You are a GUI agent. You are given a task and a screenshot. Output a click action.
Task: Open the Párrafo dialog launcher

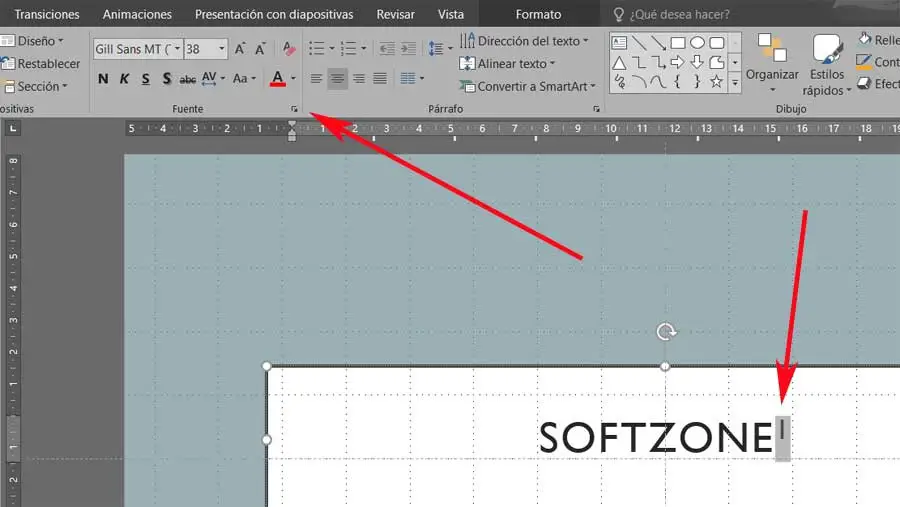(x=596, y=109)
